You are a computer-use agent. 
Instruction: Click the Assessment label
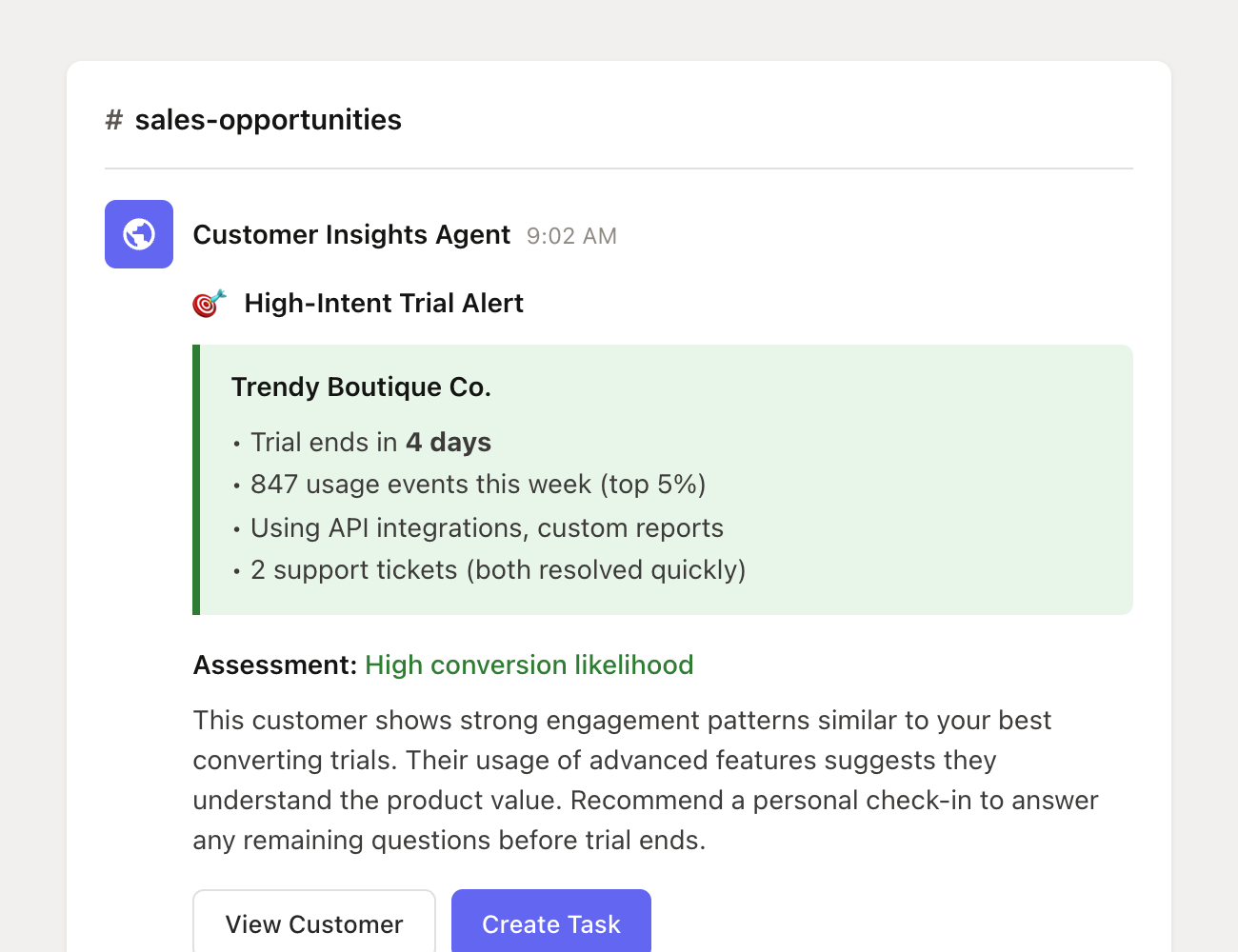pos(273,664)
